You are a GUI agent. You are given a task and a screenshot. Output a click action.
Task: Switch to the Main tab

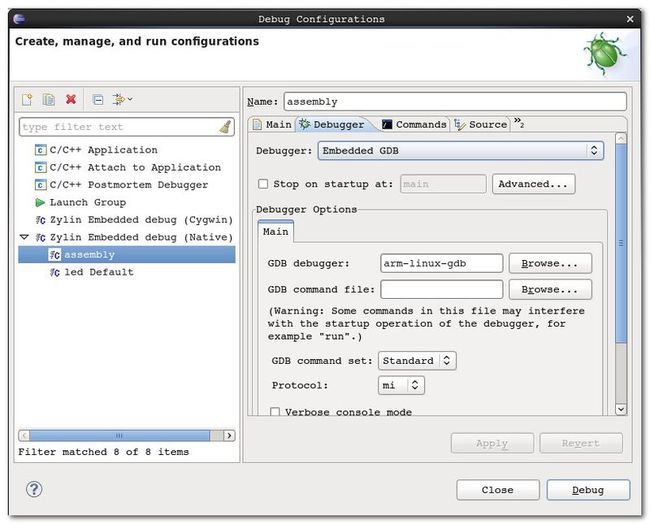click(x=272, y=124)
